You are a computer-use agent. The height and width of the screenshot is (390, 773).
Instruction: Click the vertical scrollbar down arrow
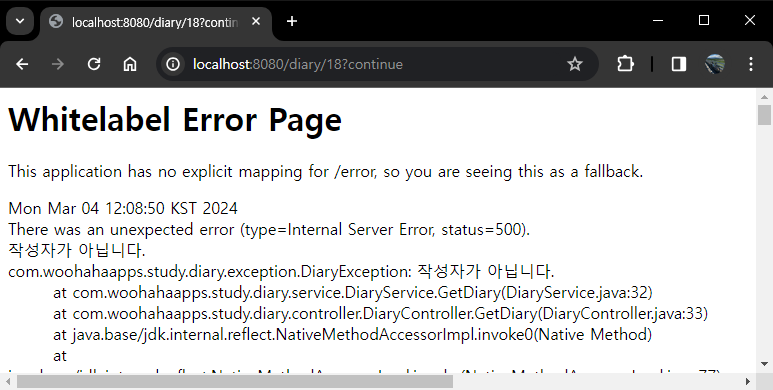coord(765,364)
